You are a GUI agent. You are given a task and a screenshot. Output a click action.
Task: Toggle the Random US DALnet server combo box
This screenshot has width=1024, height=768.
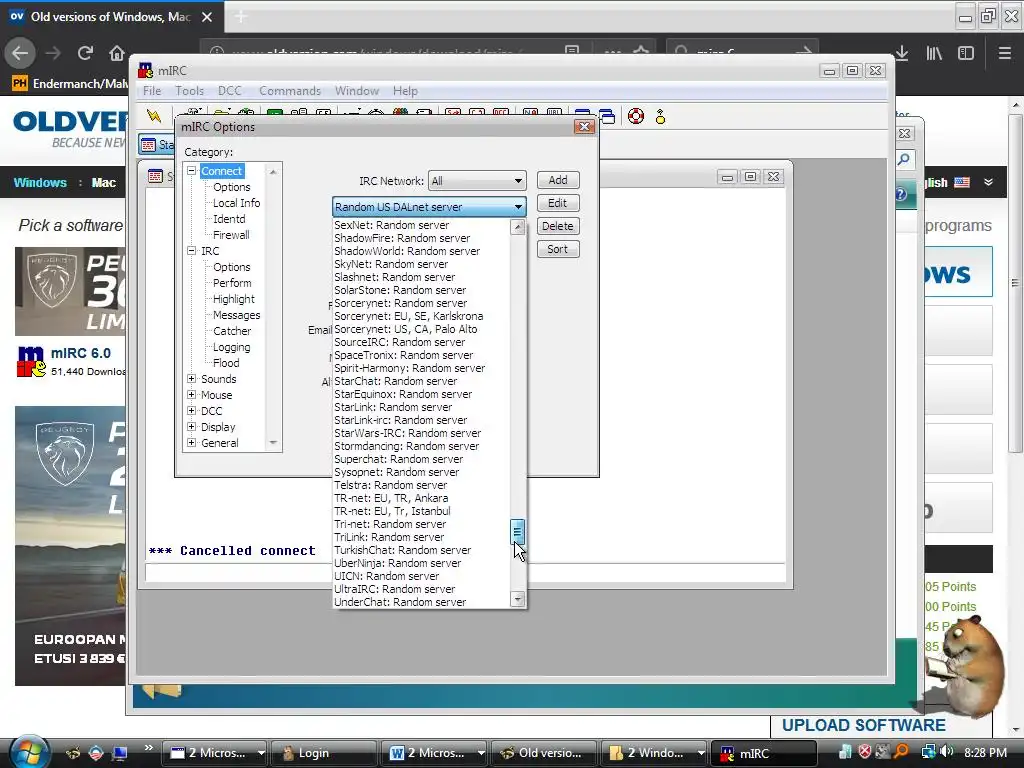(428, 207)
